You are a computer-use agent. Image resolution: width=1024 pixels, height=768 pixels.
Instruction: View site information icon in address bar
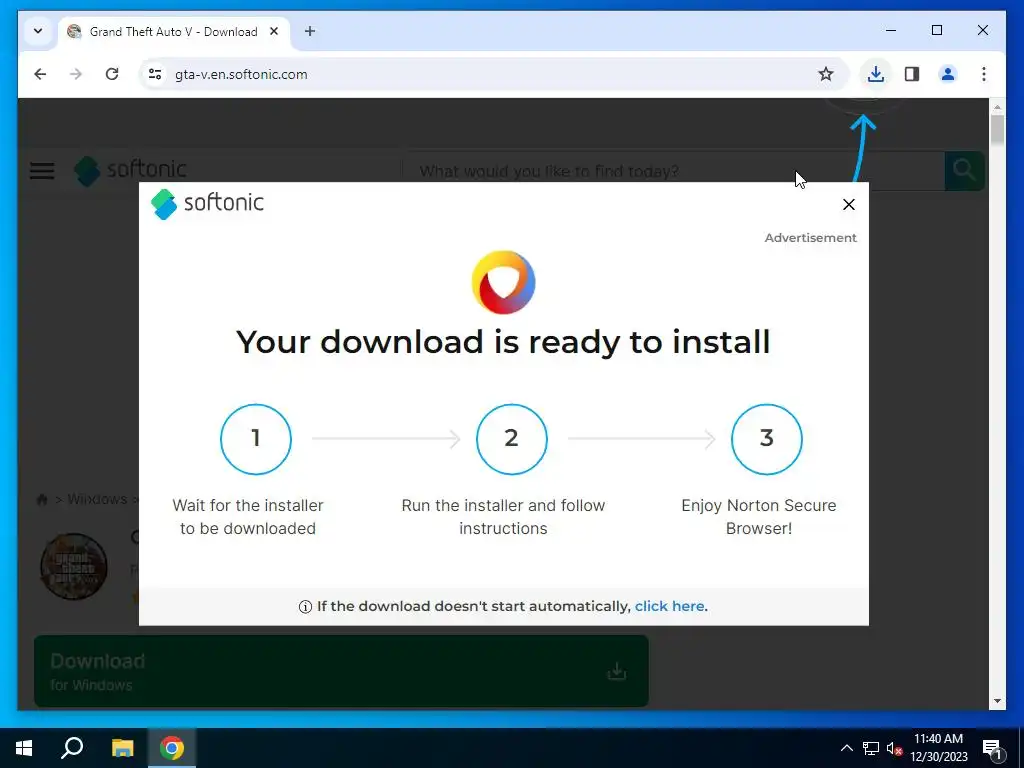coord(155,74)
